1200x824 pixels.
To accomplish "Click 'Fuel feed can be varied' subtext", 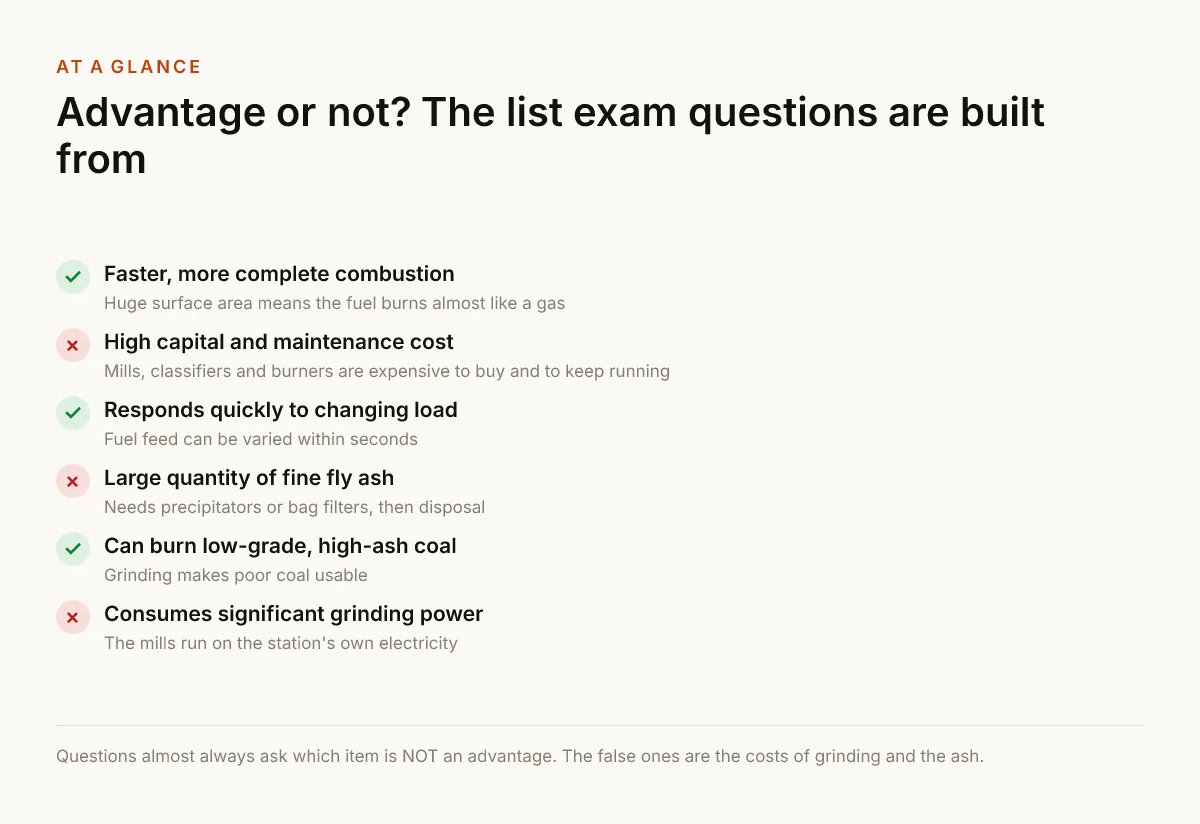I will pyautogui.click(x=261, y=439).
